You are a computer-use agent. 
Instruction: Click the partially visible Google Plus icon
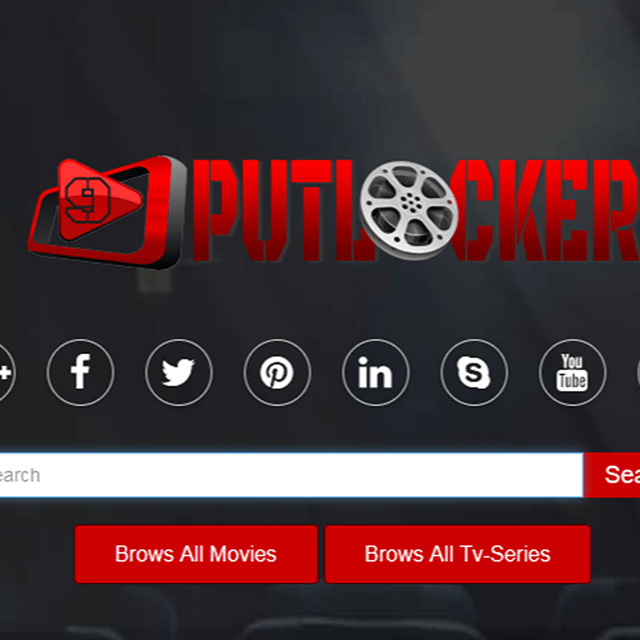coord(5,373)
